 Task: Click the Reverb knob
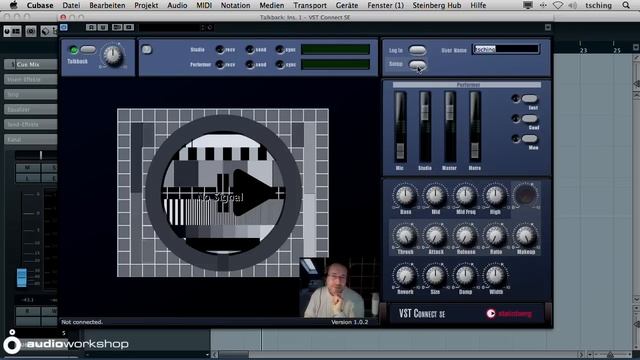tap(405, 276)
